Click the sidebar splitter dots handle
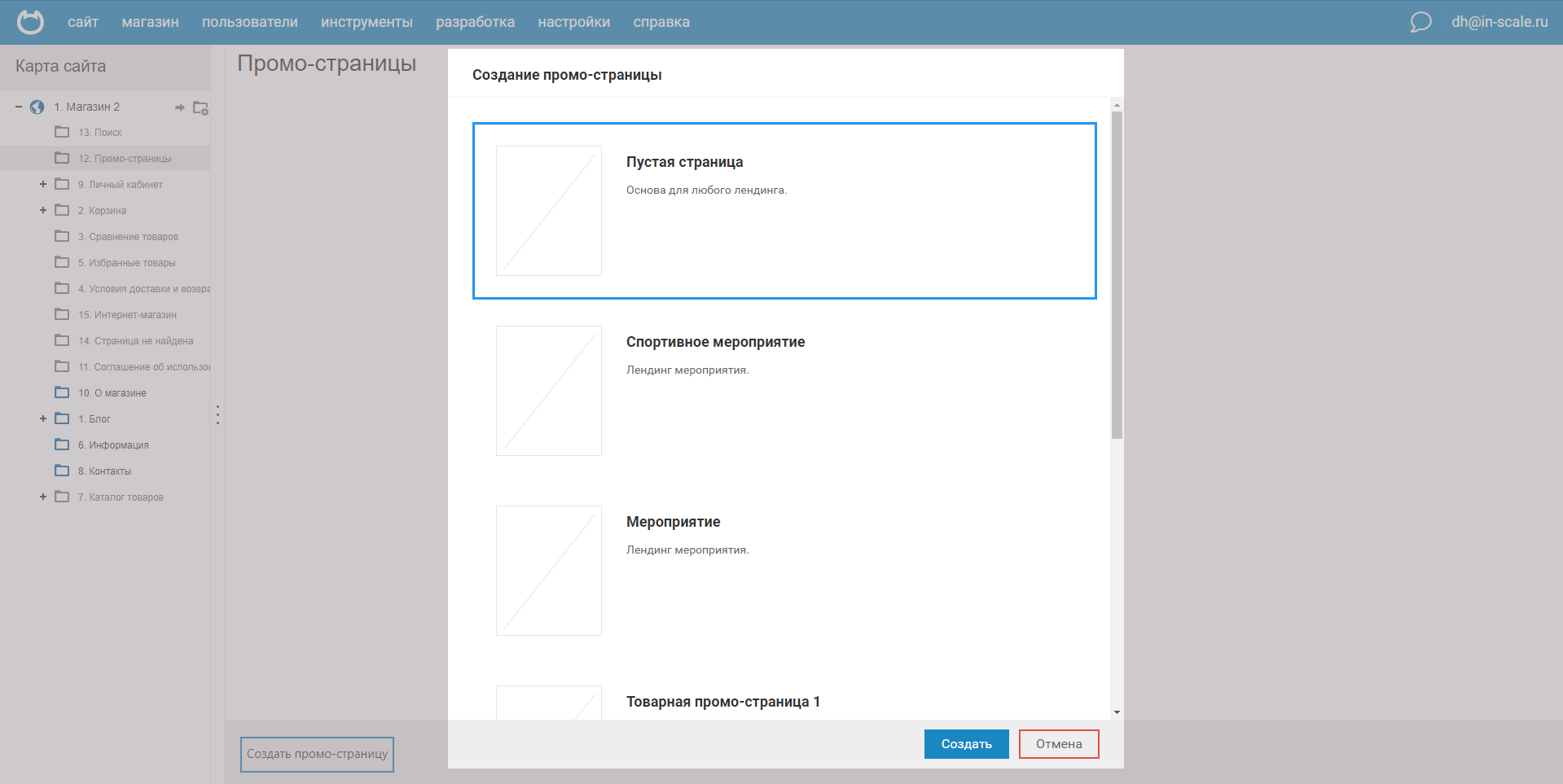This screenshot has height=784, width=1563. point(217,414)
